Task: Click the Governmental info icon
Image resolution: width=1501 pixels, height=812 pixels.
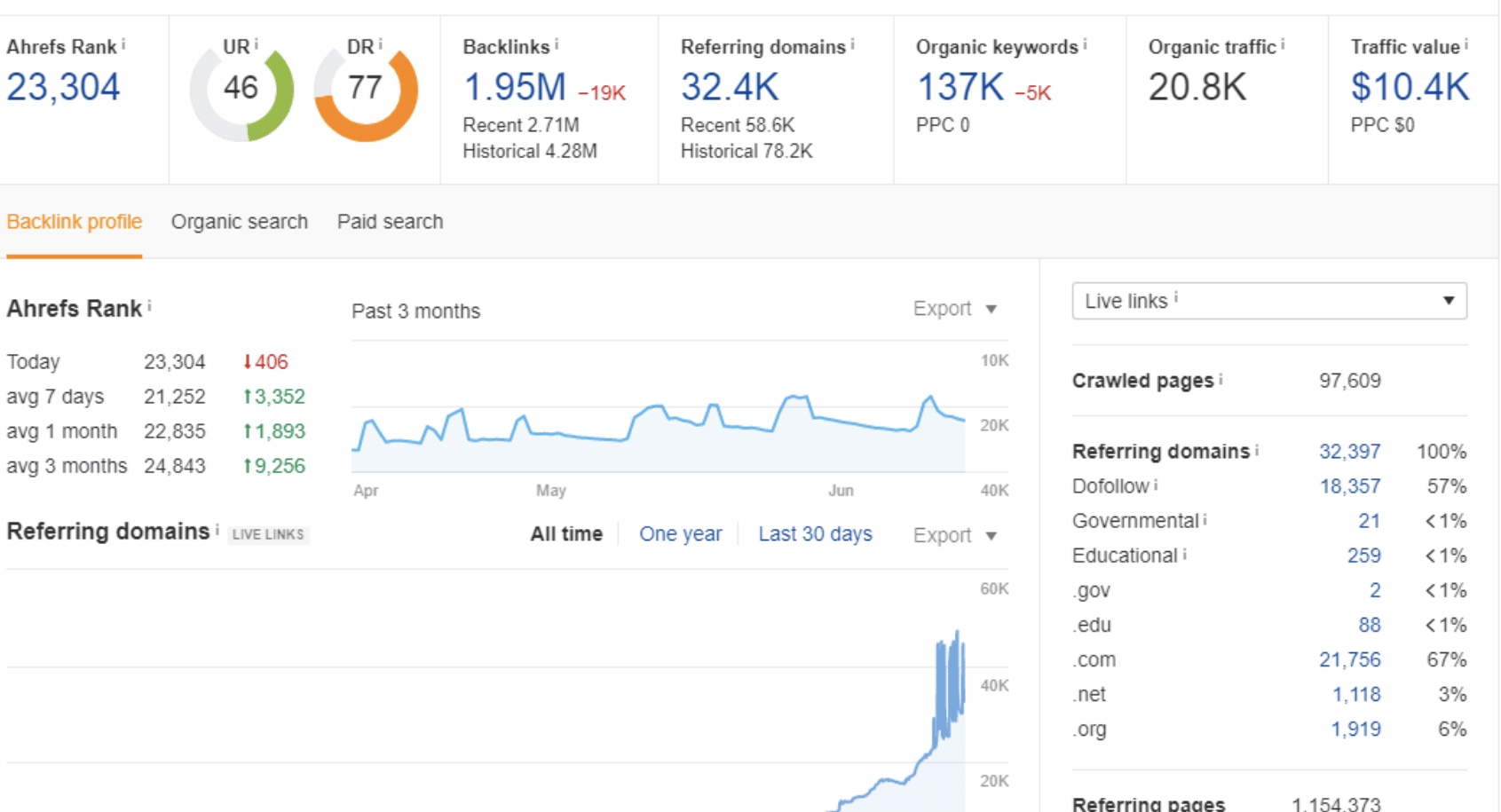Action: click(1205, 519)
